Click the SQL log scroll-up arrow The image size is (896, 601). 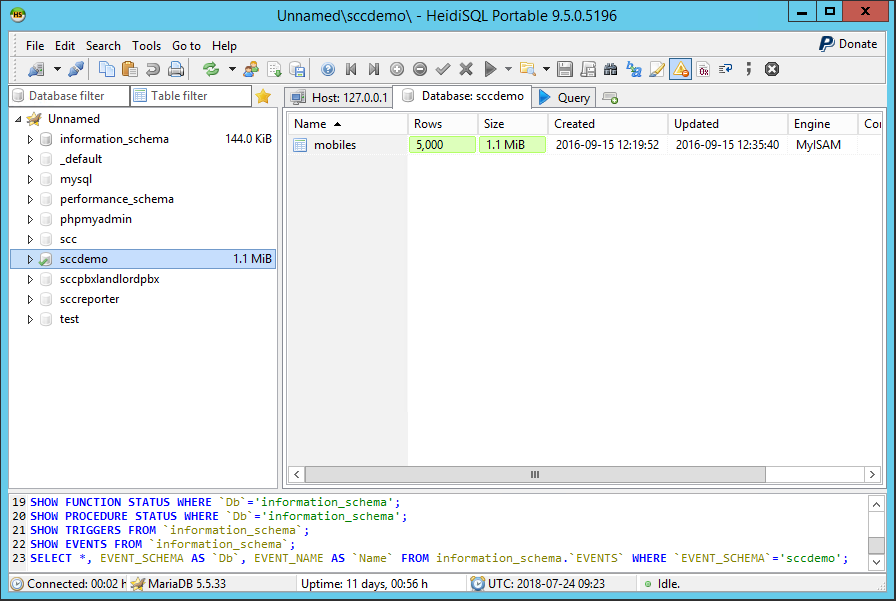876,504
